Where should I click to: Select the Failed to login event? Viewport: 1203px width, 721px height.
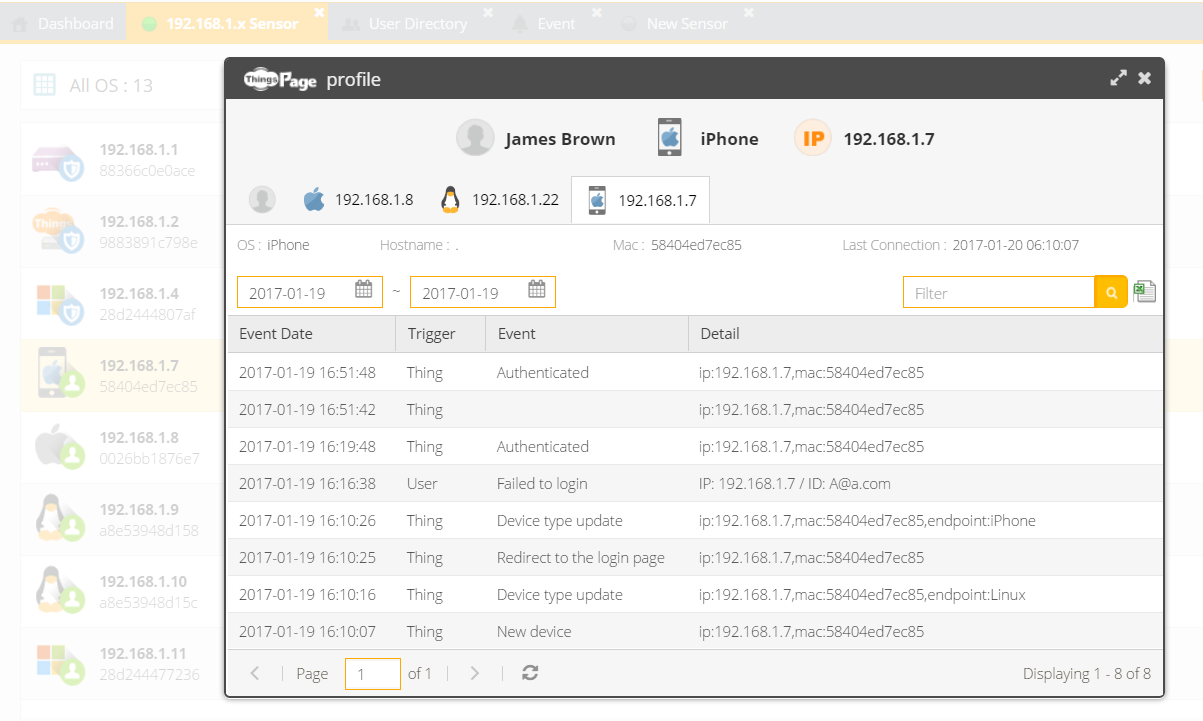[695, 483]
